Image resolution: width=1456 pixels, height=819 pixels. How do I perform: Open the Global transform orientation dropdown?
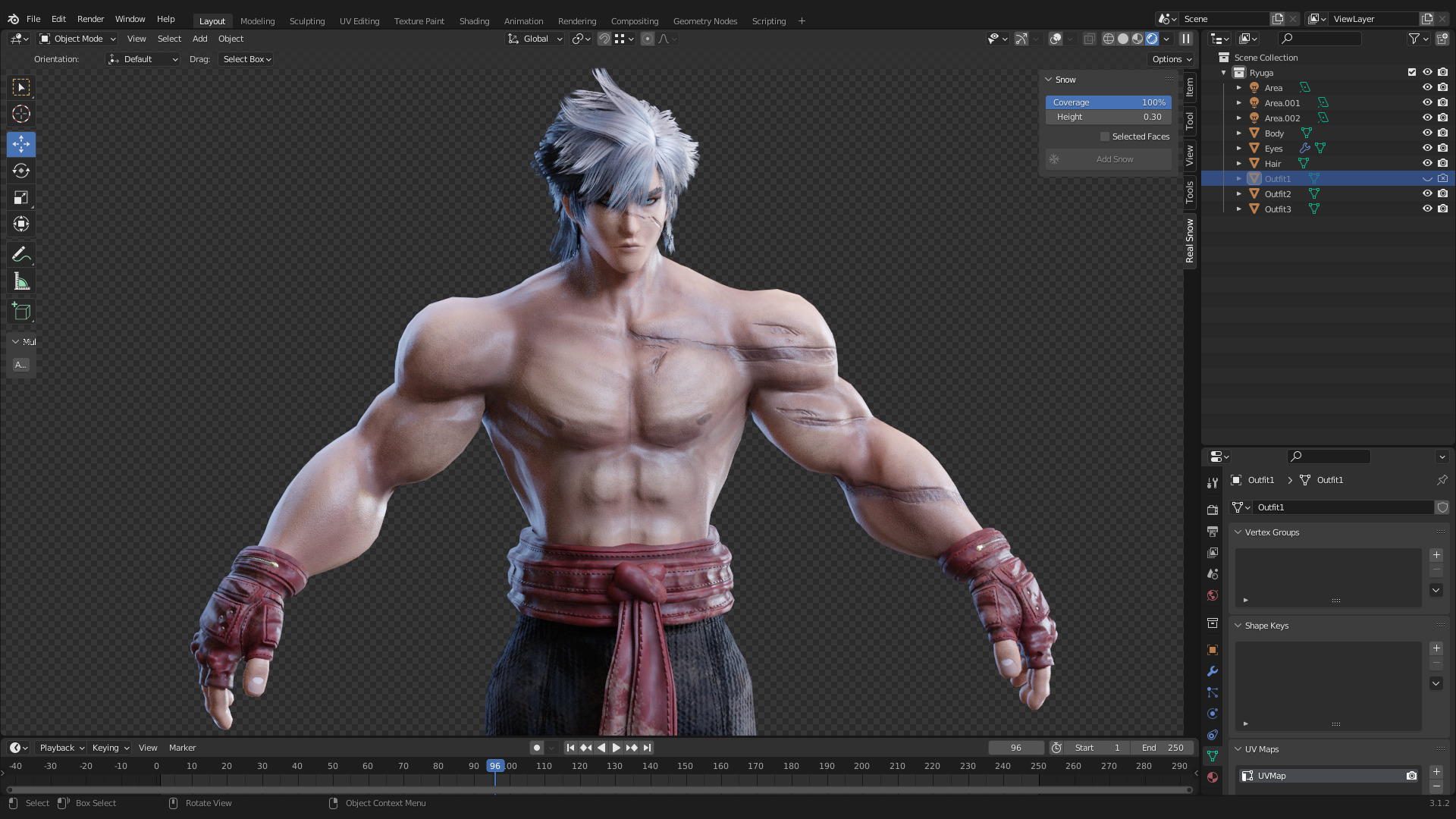click(535, 39)
